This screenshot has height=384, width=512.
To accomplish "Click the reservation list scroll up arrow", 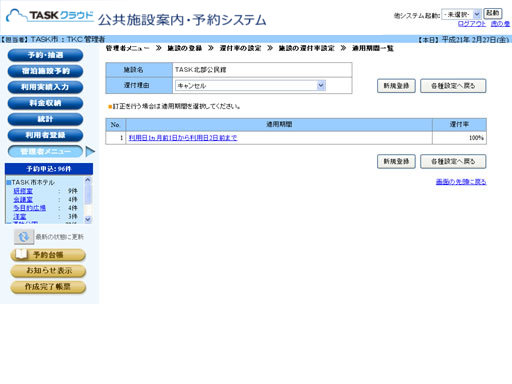I will coord(88,180).
